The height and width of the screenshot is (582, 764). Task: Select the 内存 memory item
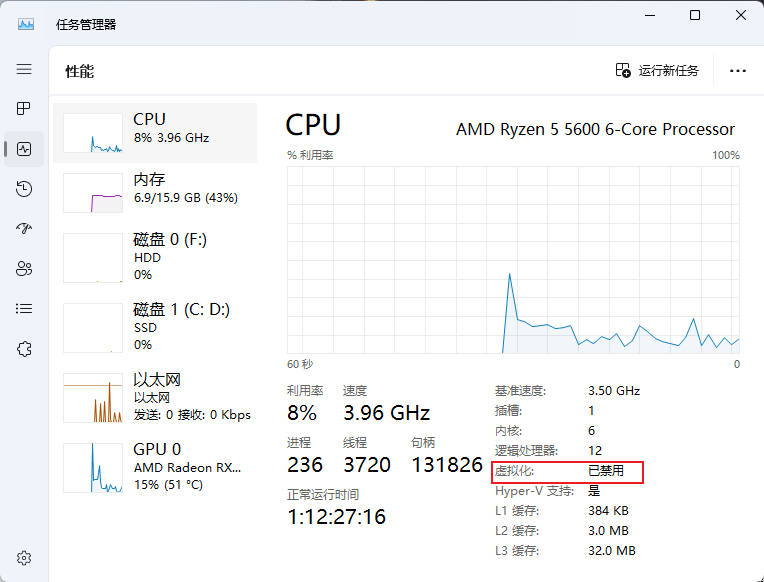click(x=155, y=193)
